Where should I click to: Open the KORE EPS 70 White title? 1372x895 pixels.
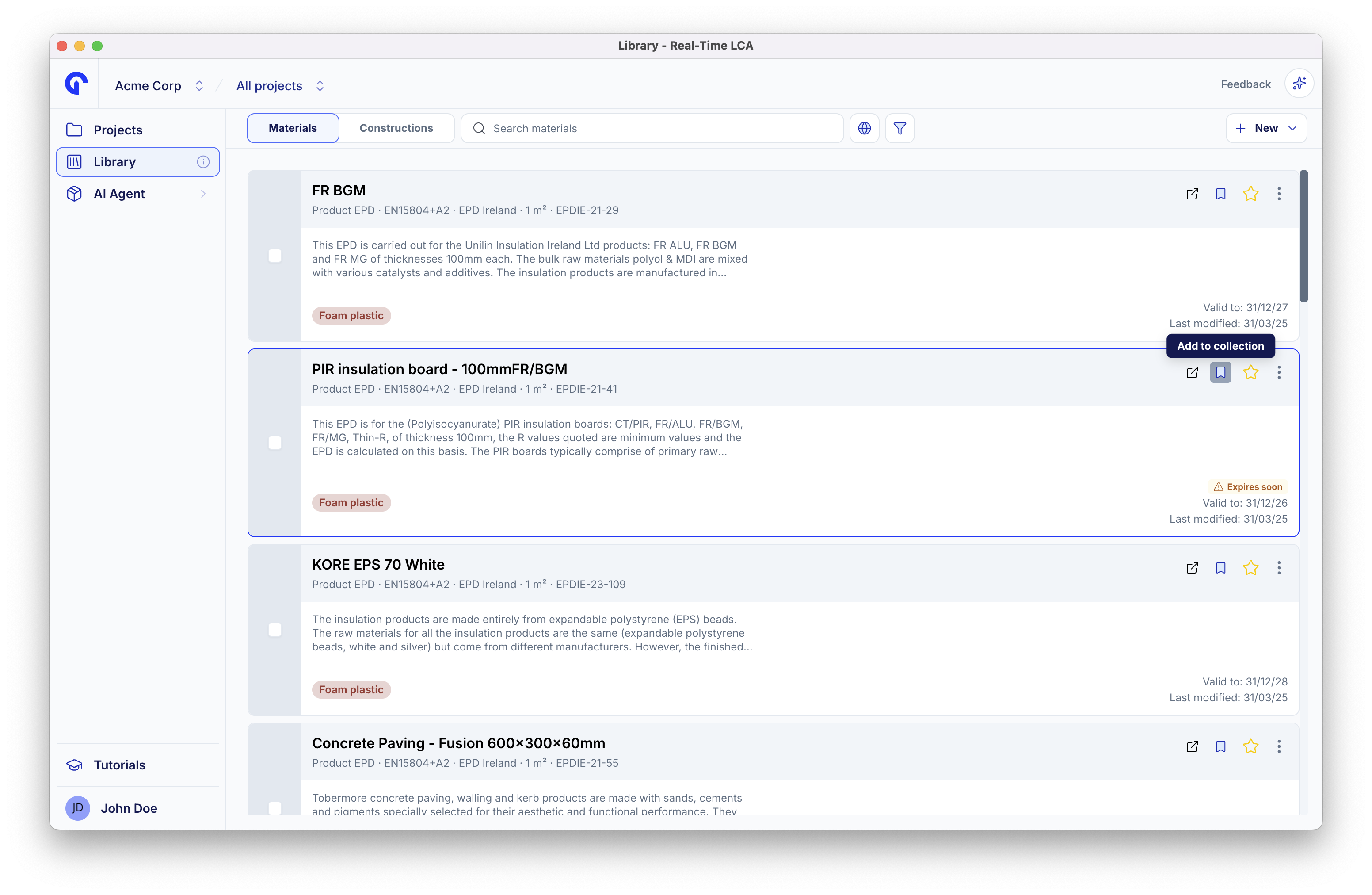pyautogui.click(x=378, y=565)
